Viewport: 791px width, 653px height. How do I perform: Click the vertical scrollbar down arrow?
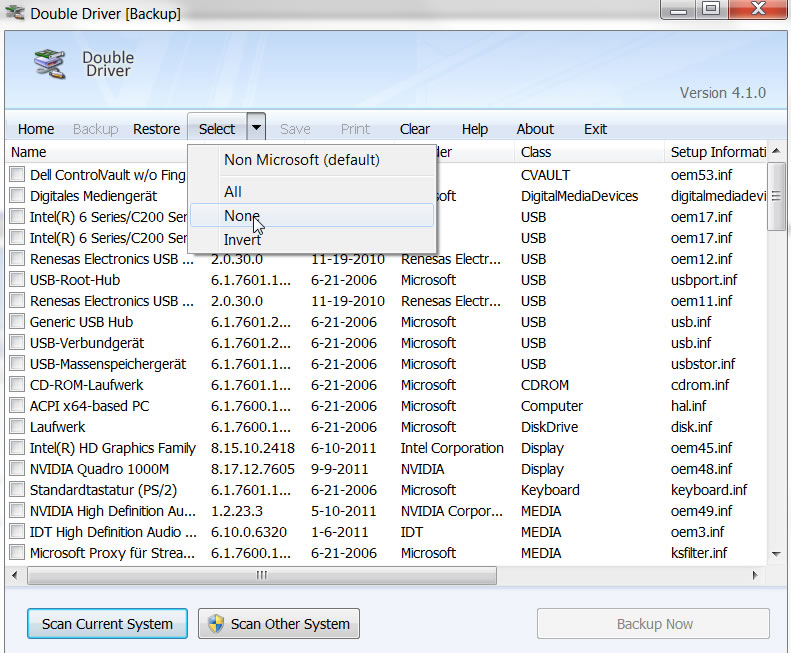777,554
